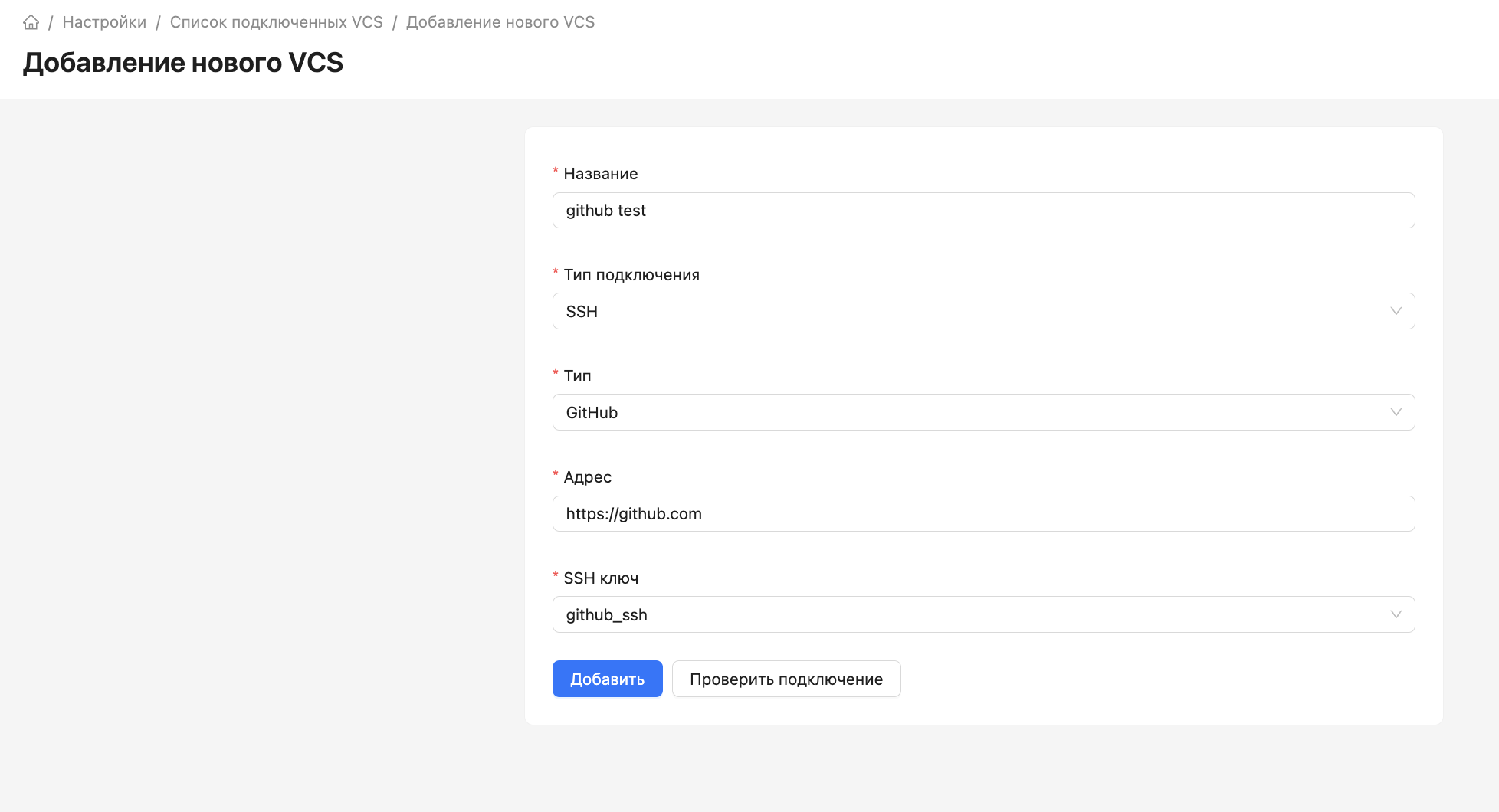This screenshot has width=1499, height=812.
Task: Focus the Название input with github test
Action: (983, 210)
